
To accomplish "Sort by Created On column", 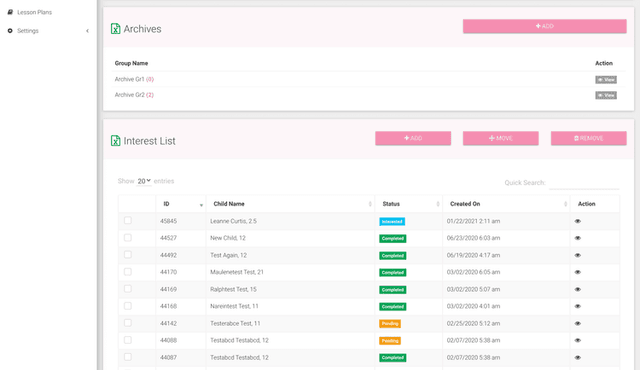I will coord(506,204).
